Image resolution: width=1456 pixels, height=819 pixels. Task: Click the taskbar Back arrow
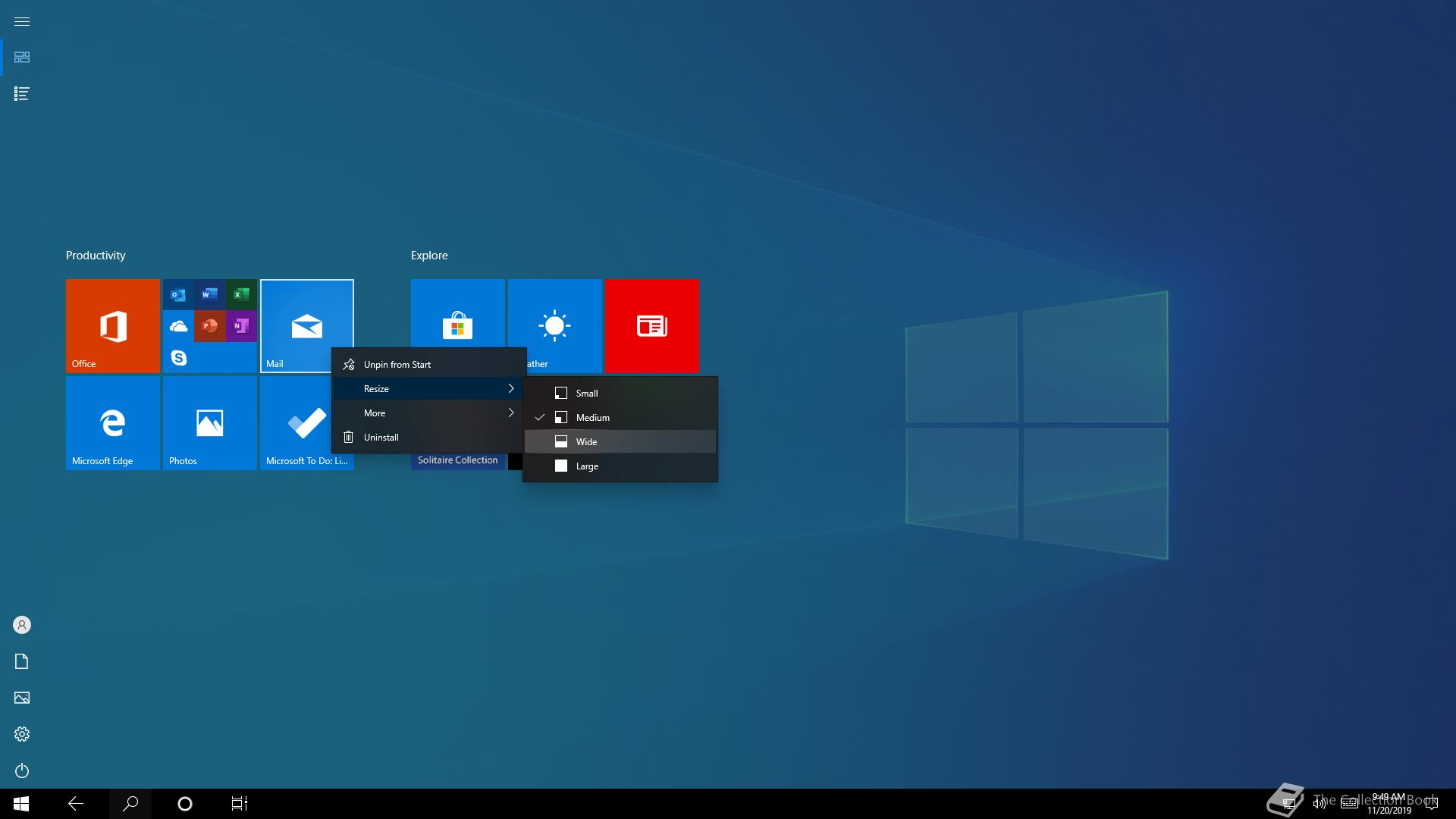(76, 804)
